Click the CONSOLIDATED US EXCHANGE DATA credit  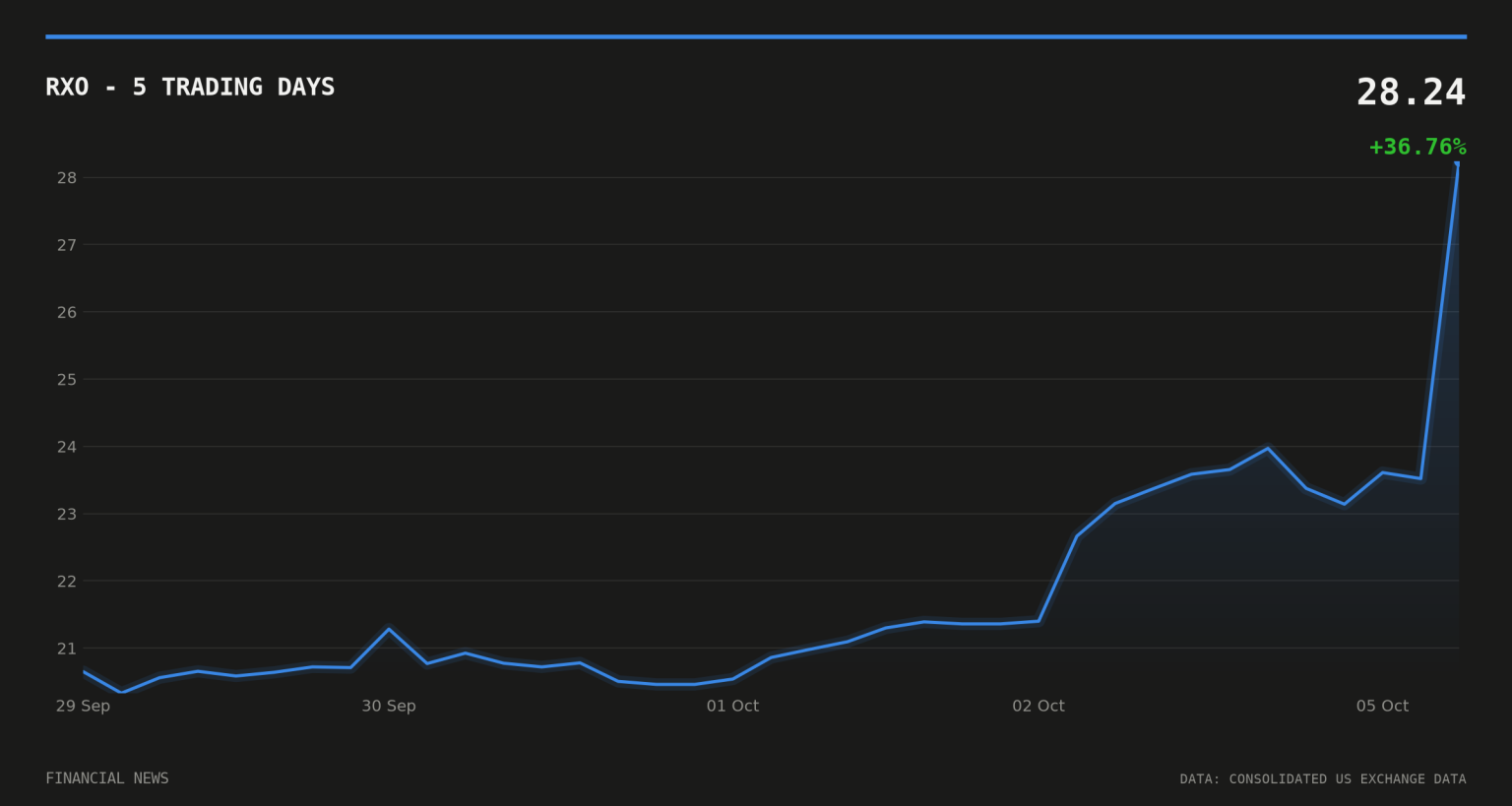pos(1348,778)
